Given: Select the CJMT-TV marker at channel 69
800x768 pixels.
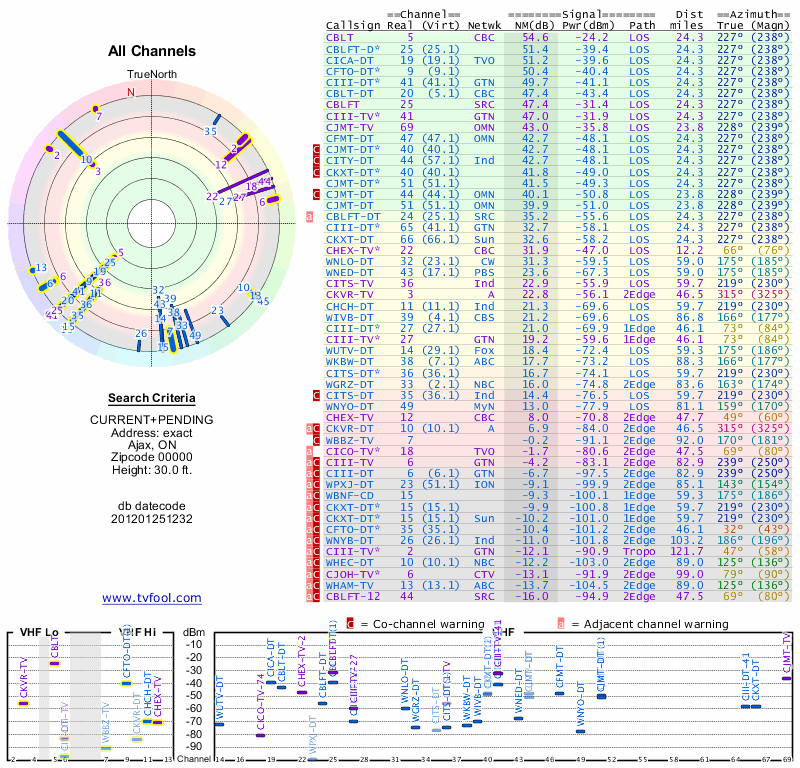Looking at the screenshot, I should click(786, 679).
